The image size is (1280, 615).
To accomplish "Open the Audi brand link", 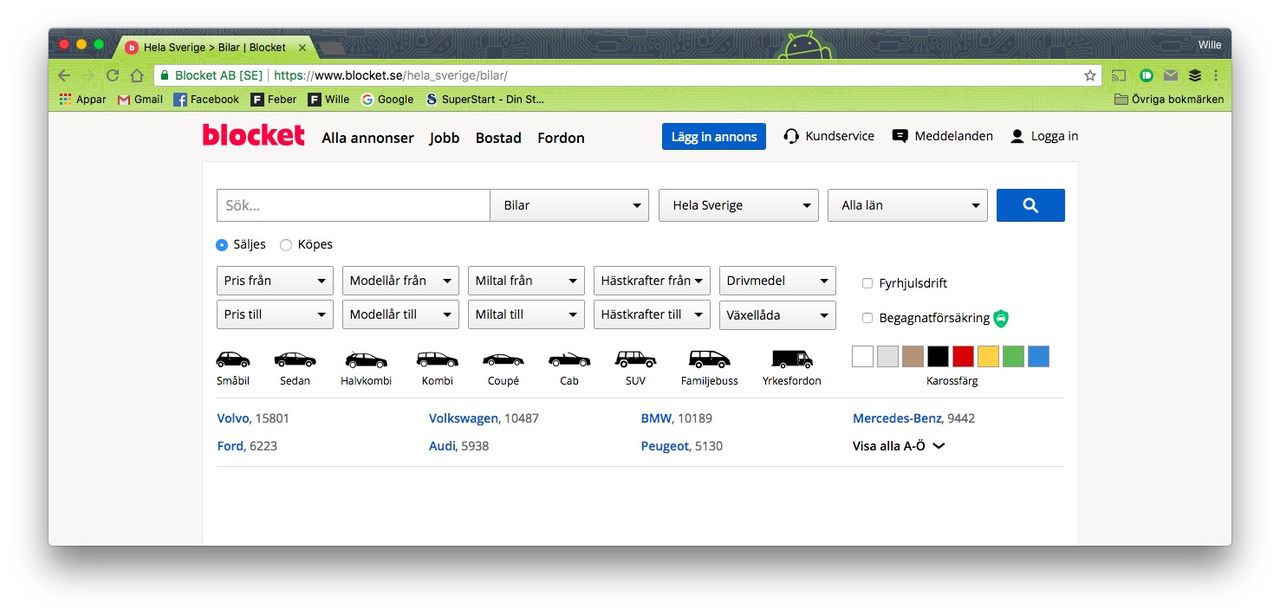I will pos(442,446).
